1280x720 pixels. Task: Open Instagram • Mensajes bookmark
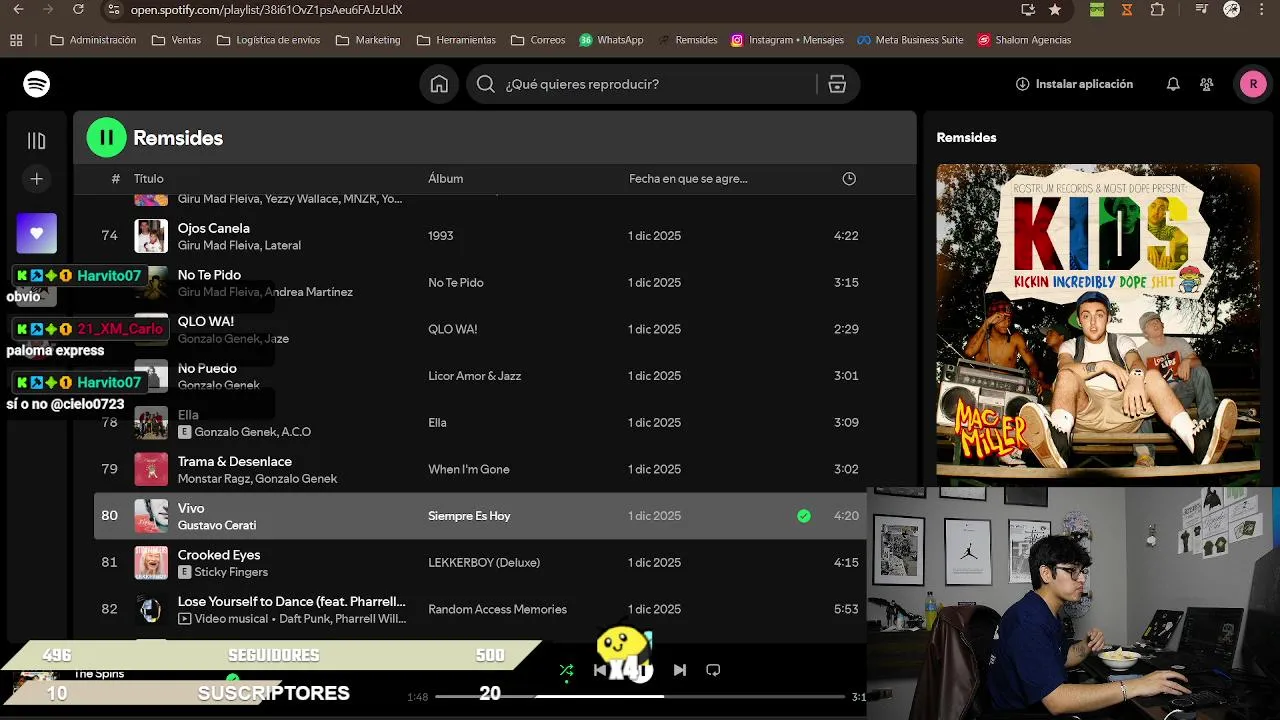click(x=787, y=40)
